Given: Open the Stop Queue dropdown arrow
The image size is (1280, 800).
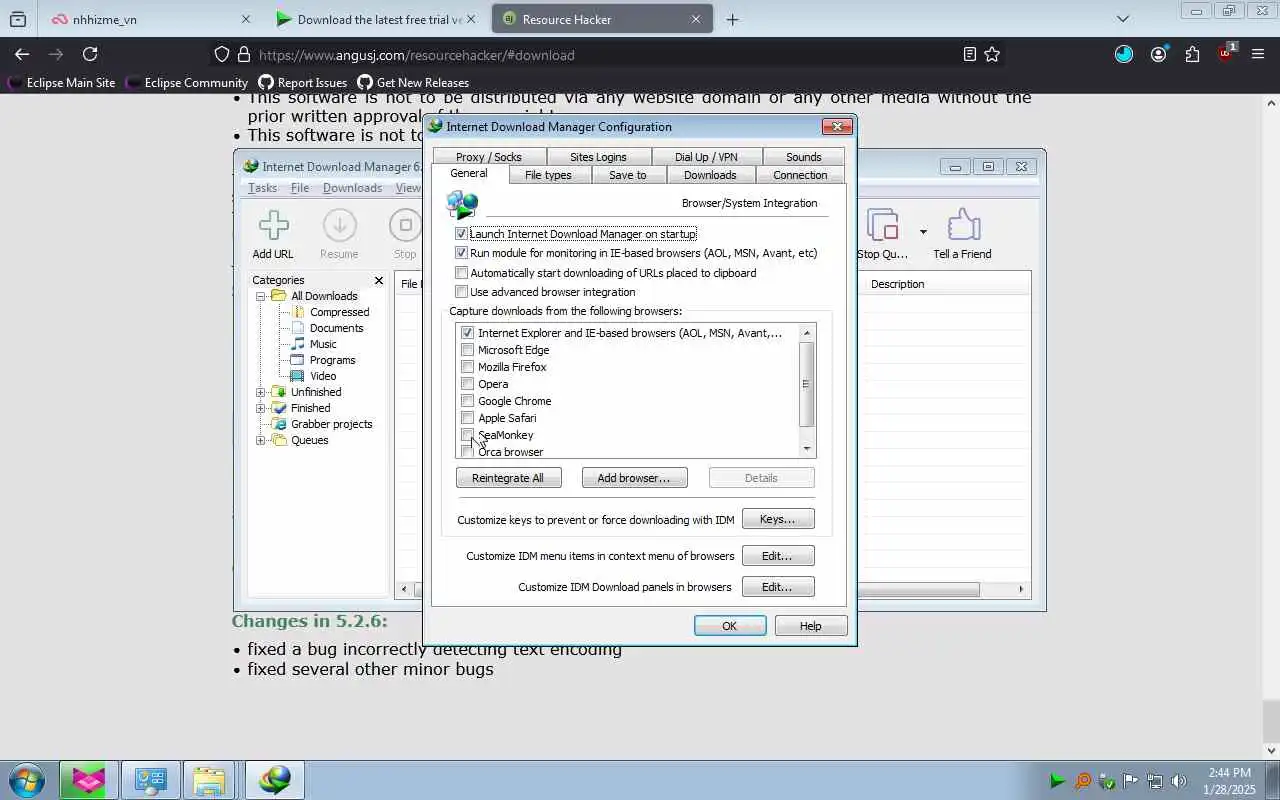Looking at the screenshot, I should coord(923,232).
